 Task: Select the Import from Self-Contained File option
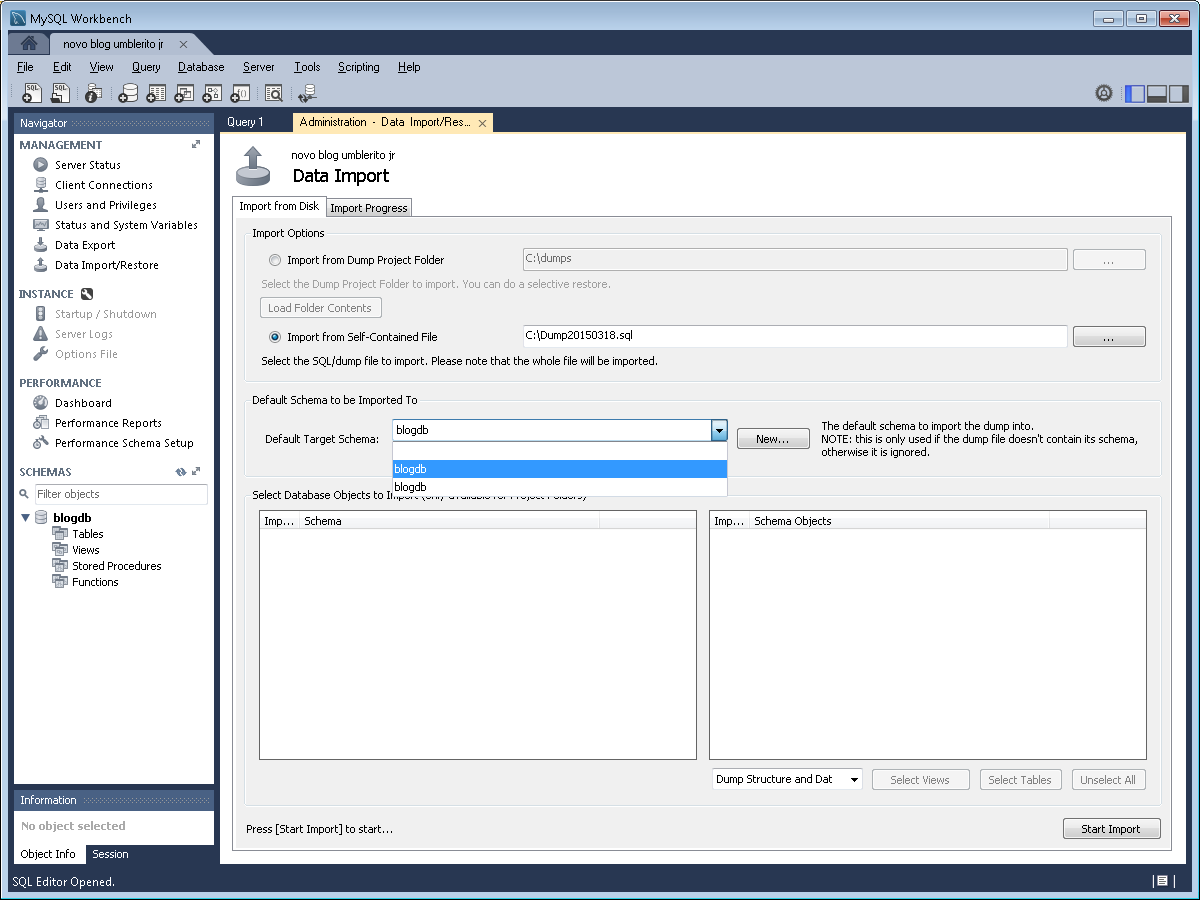point(274,337)
